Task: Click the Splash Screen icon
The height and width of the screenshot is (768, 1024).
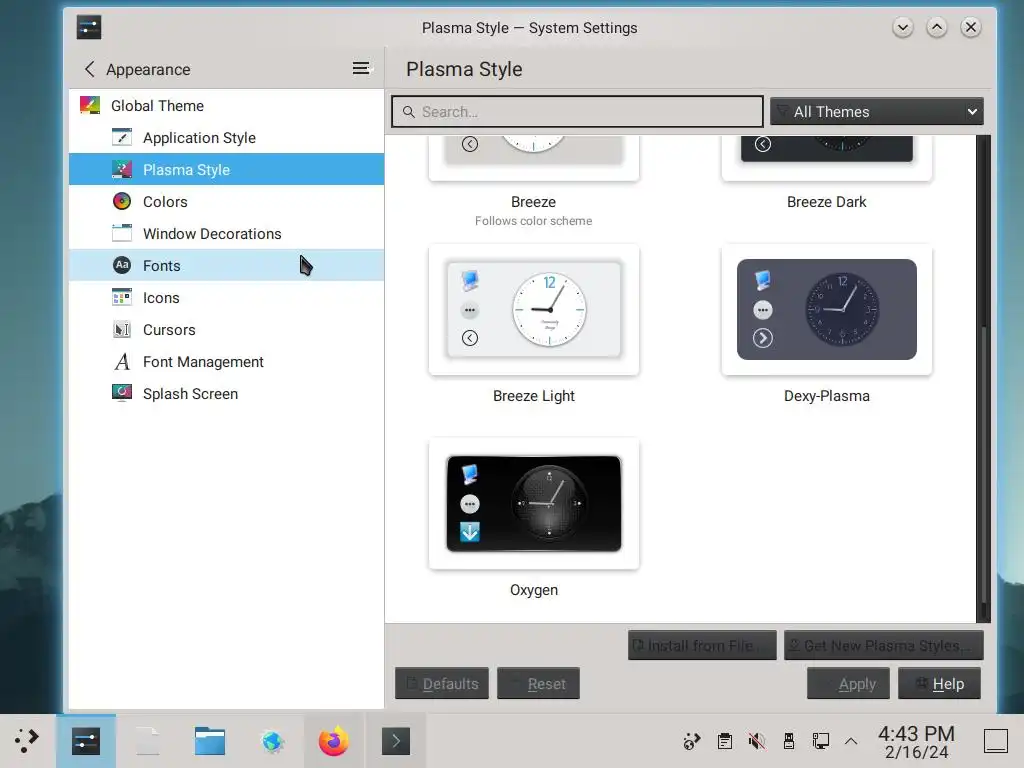Action: pos(121,393)
